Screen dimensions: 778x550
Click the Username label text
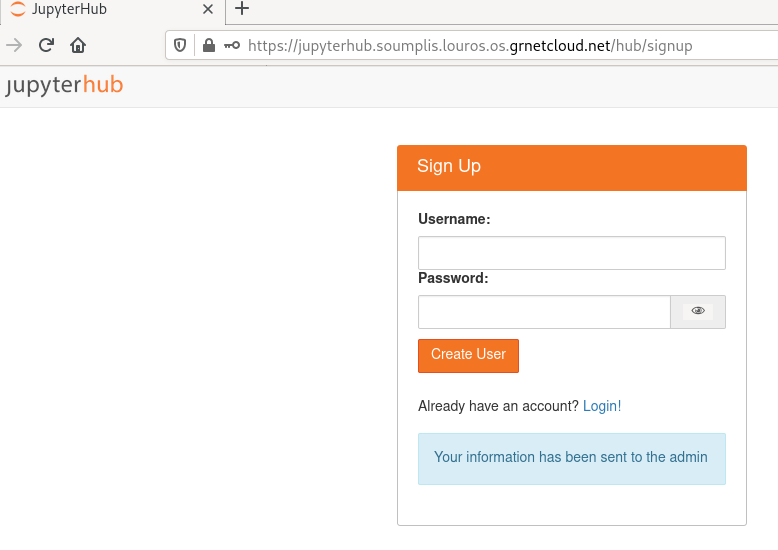point(454,219)
